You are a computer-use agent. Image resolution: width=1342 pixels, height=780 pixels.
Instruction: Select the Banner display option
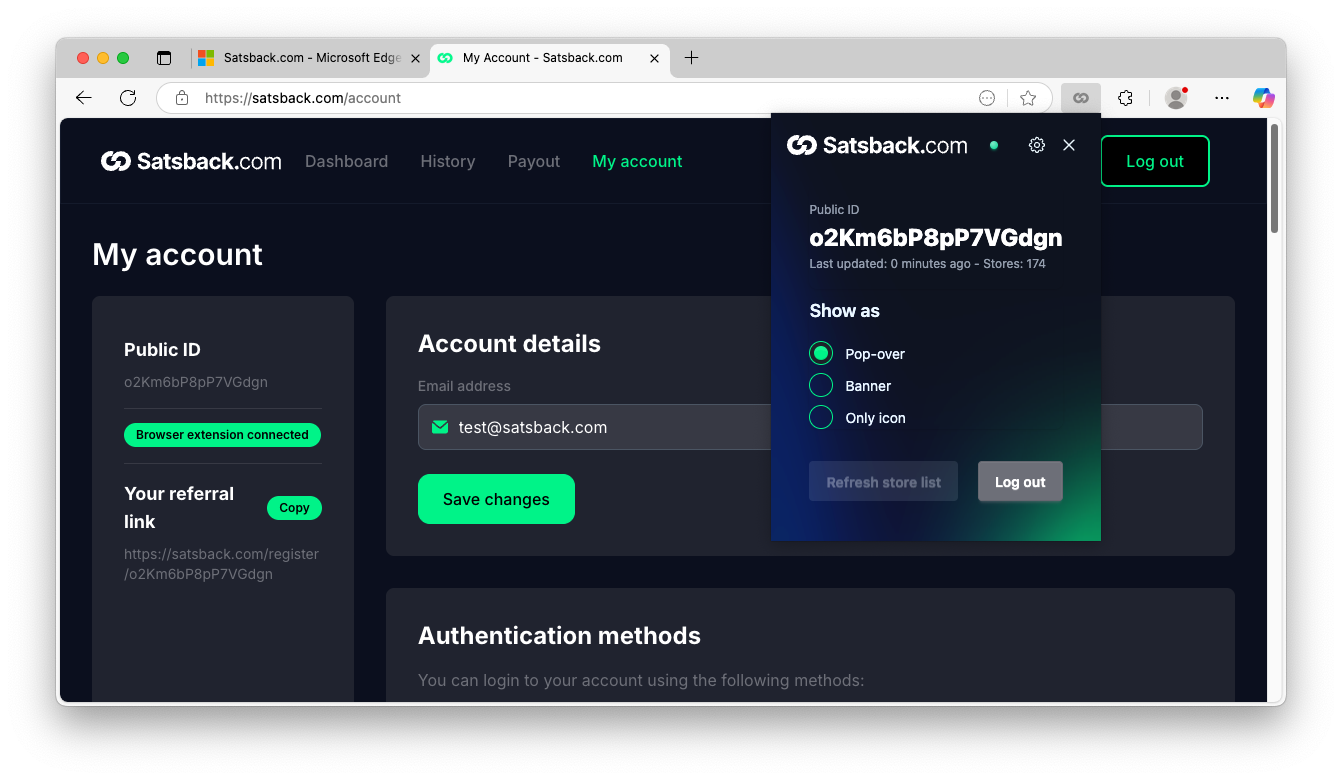821,385
